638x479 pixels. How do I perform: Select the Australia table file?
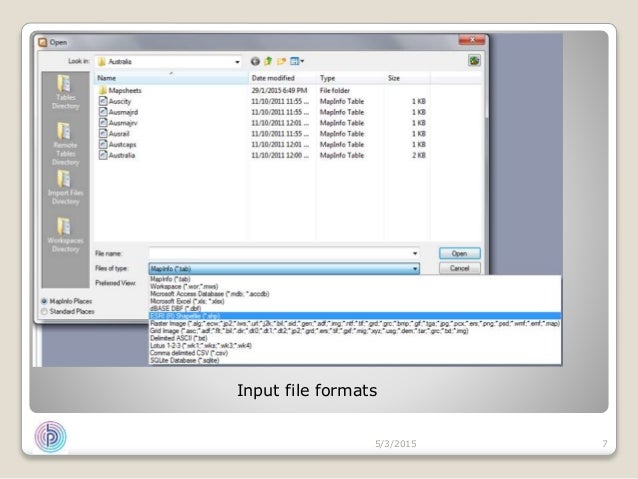[x=117, y=155]
